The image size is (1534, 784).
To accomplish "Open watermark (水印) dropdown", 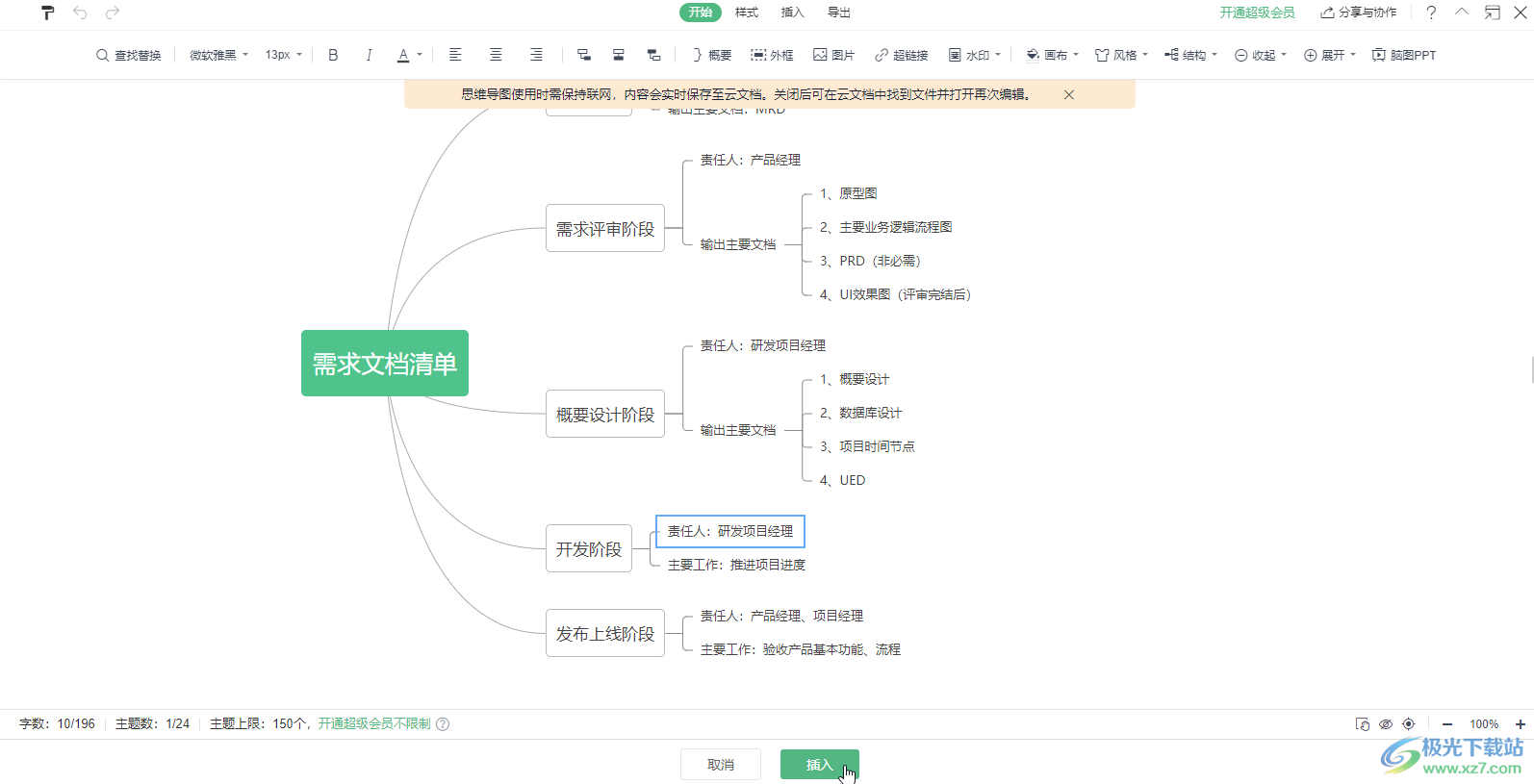I will click(x=974, y=55).
